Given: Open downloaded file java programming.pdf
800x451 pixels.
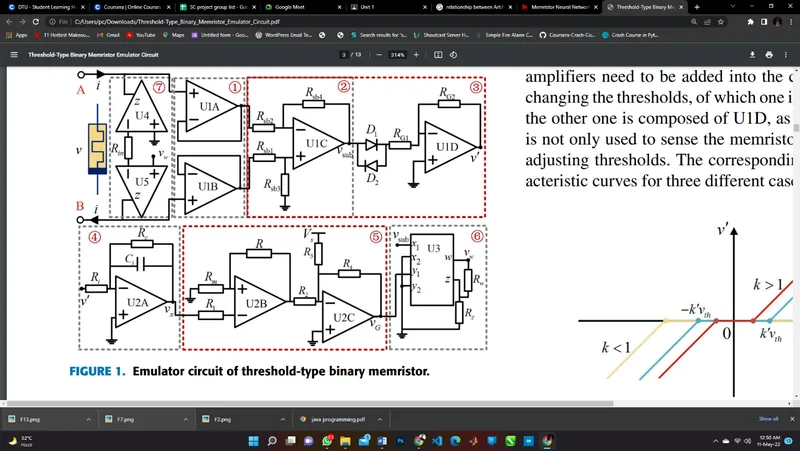Looking at the screenshot, I should click(x=334, y=419).
